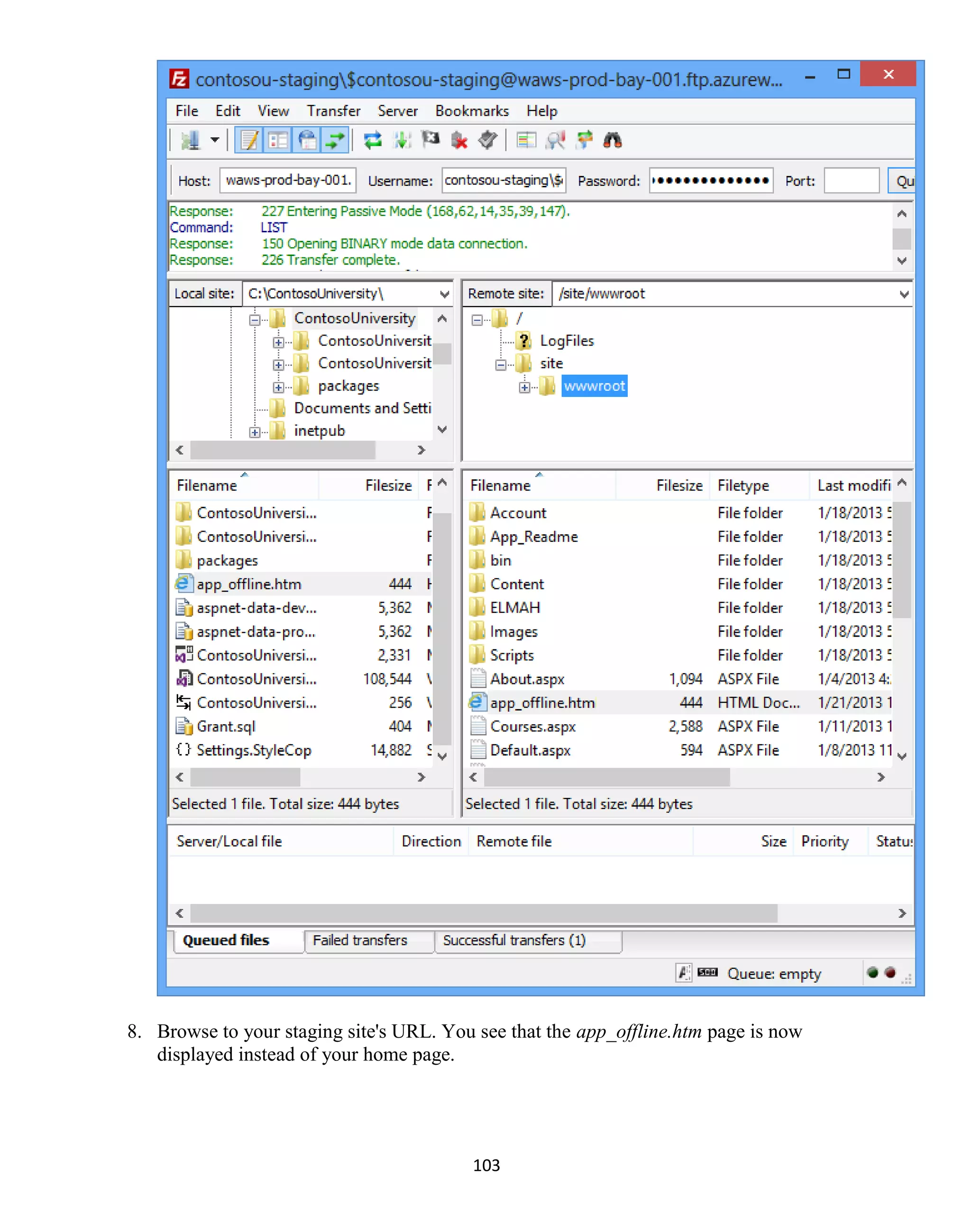Image resolution: width=971 pixels, height=1232 pixels.
Task: Click the Quickconnect button
Action: click(x=902, y=181)
